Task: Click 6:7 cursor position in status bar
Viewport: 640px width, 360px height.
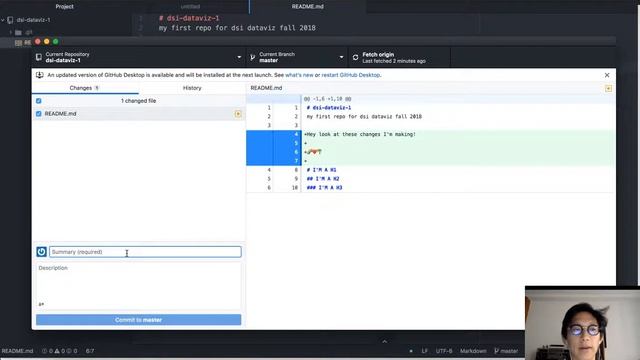Action: pos(90,351)
